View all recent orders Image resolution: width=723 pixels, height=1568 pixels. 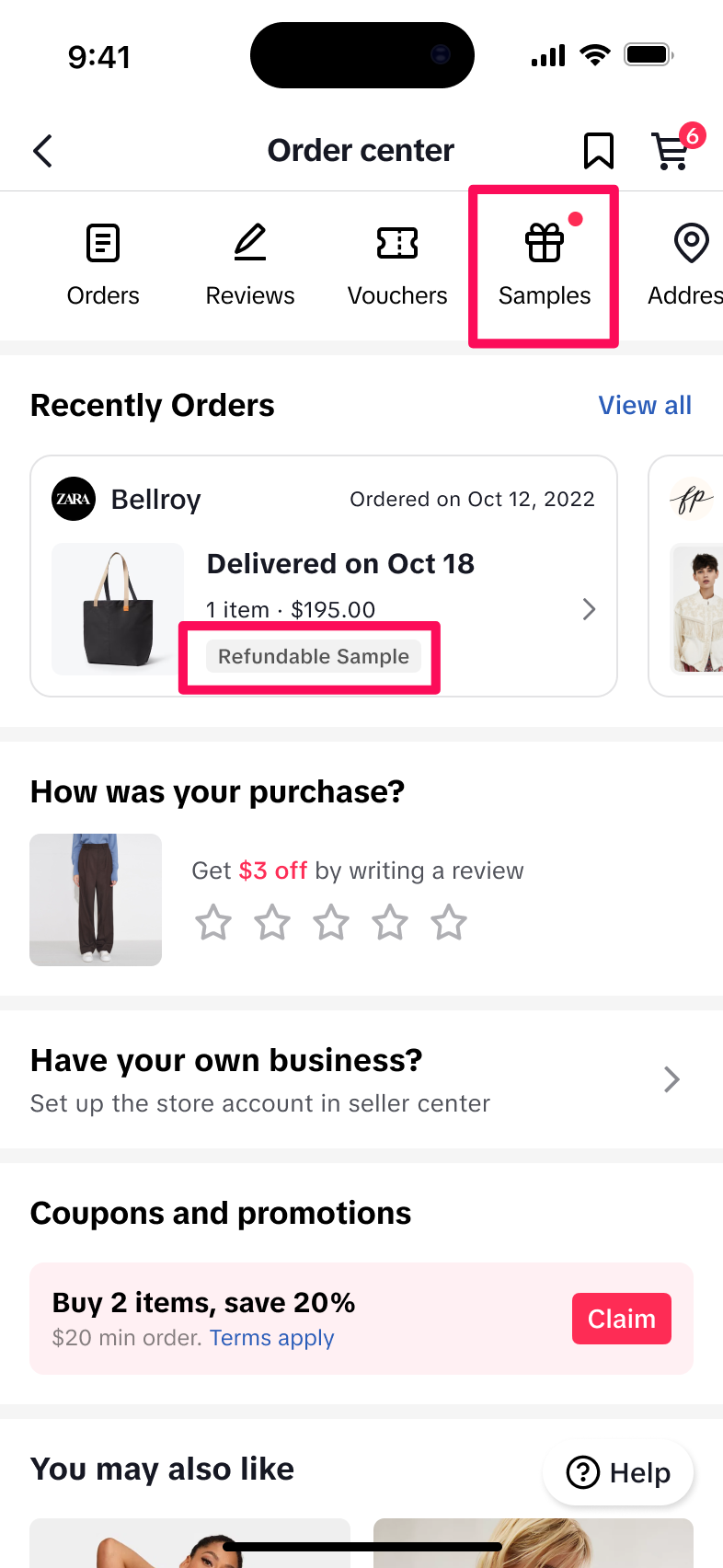pyautogui.click(x=645, y=406)
